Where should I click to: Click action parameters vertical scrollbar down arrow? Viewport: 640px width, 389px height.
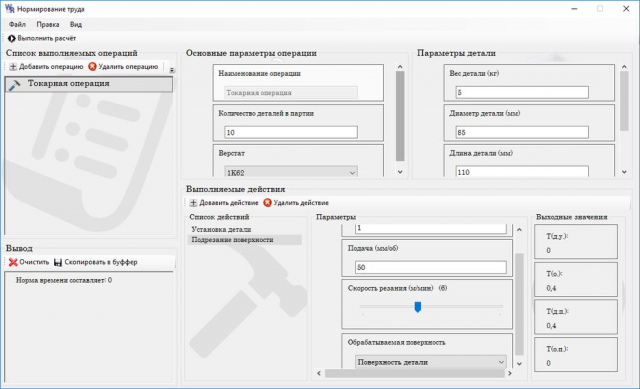[519, 363]
